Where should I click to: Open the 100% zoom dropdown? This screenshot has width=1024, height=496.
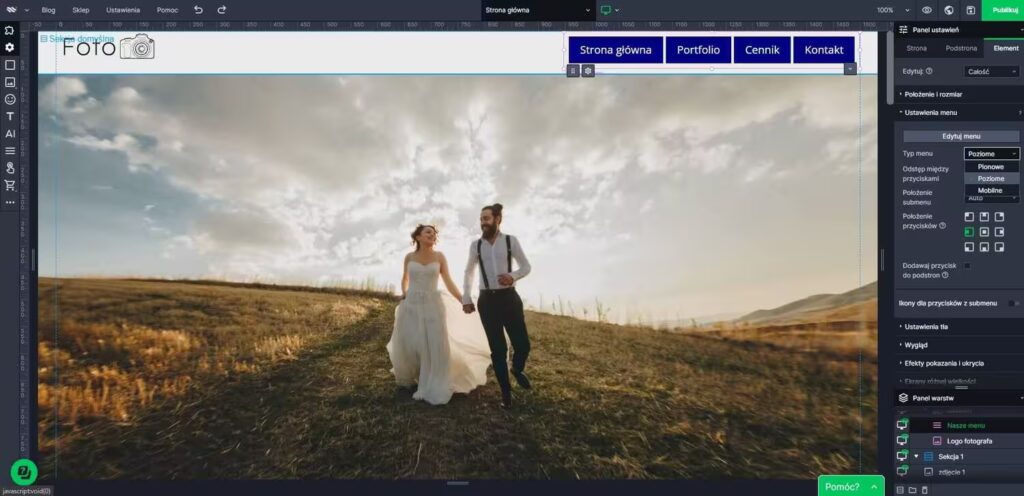pyautogui.click(x=893, y=10)
